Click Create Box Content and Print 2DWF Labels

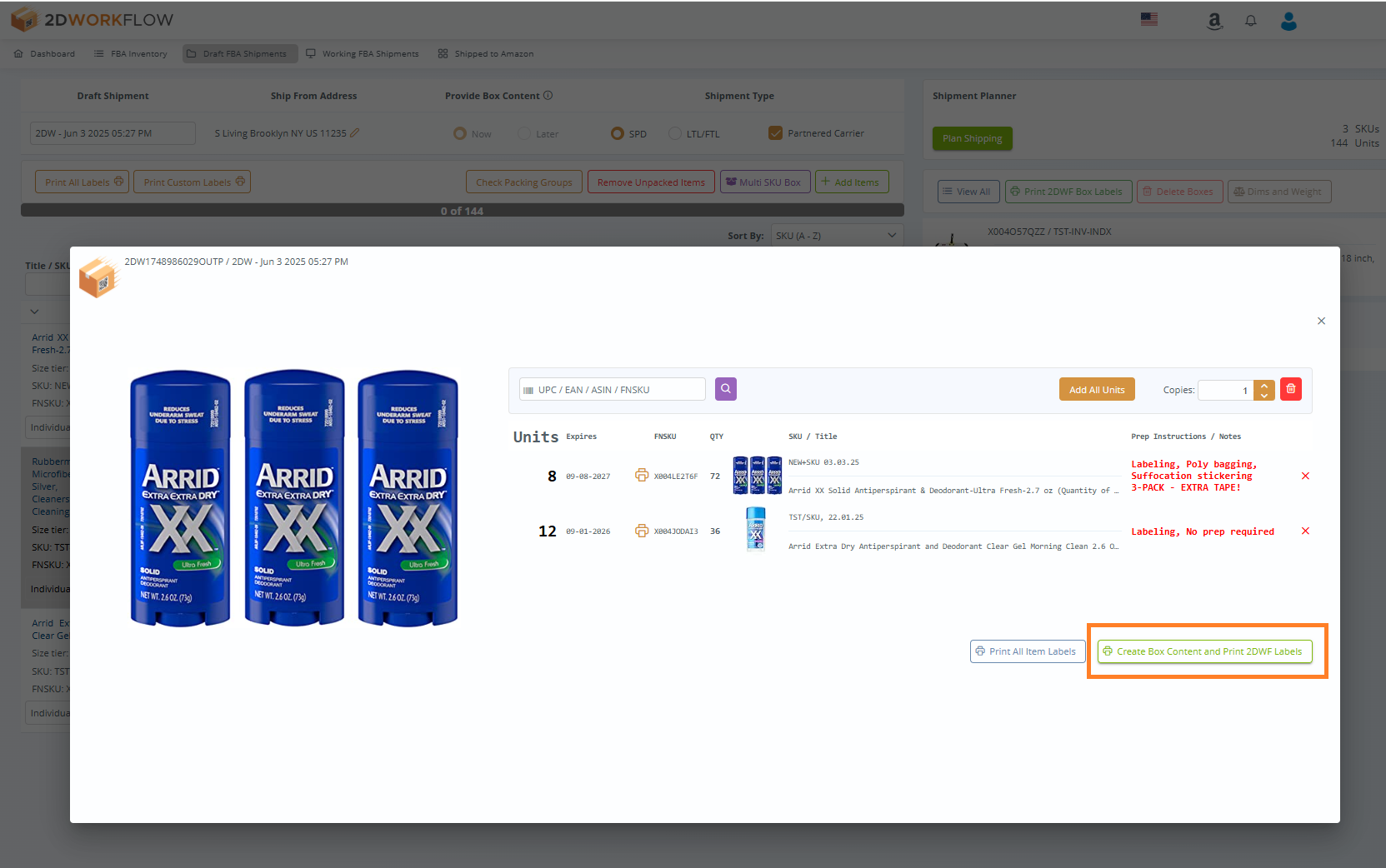pos(1204,651)
